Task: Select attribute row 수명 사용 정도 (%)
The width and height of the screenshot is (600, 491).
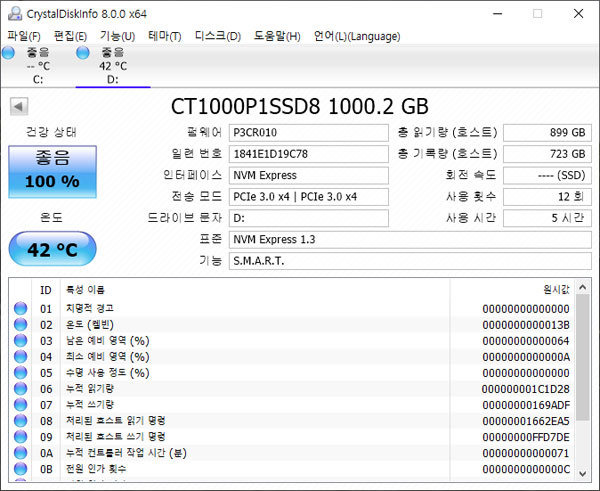Action: 292,373
